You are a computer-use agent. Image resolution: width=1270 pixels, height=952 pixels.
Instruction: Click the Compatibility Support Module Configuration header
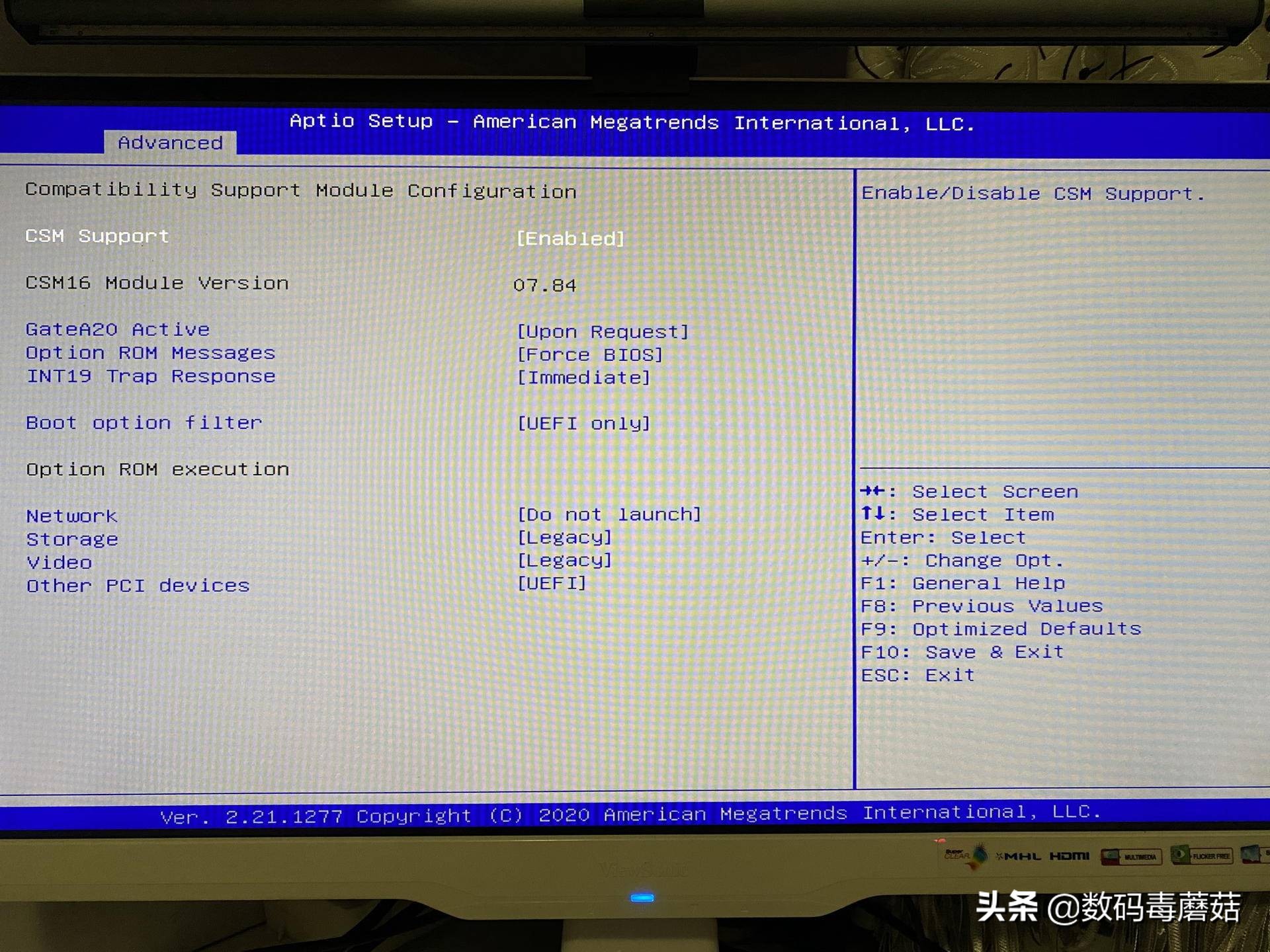coord(301,190)
